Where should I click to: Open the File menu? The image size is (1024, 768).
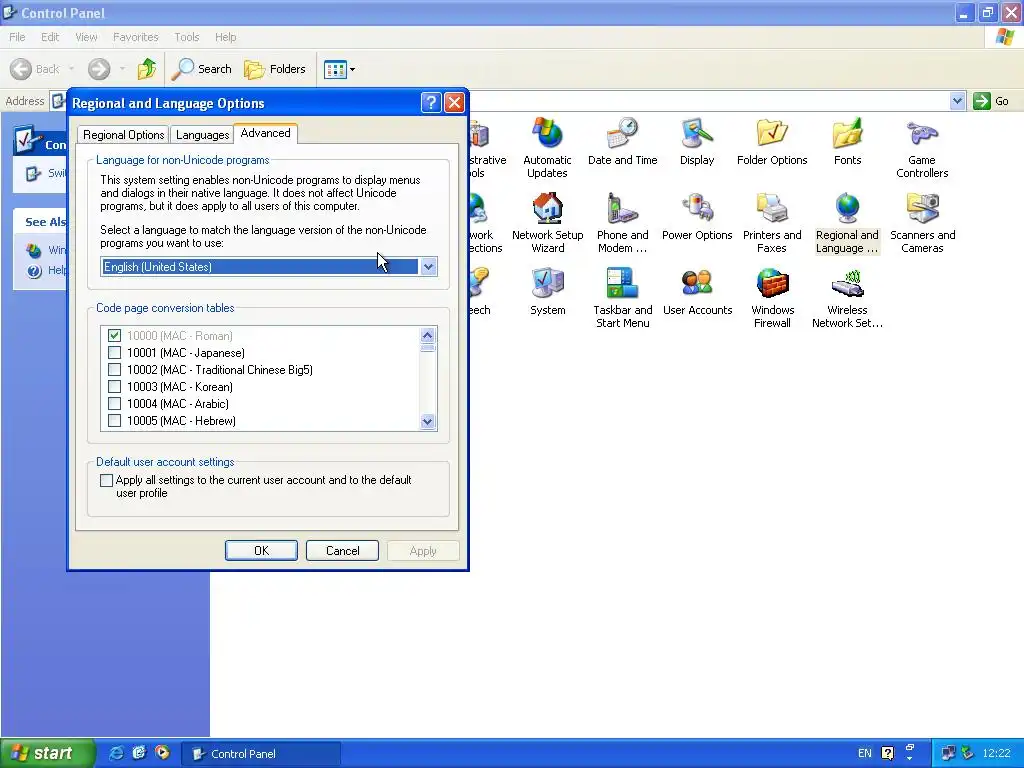[18, 37]
